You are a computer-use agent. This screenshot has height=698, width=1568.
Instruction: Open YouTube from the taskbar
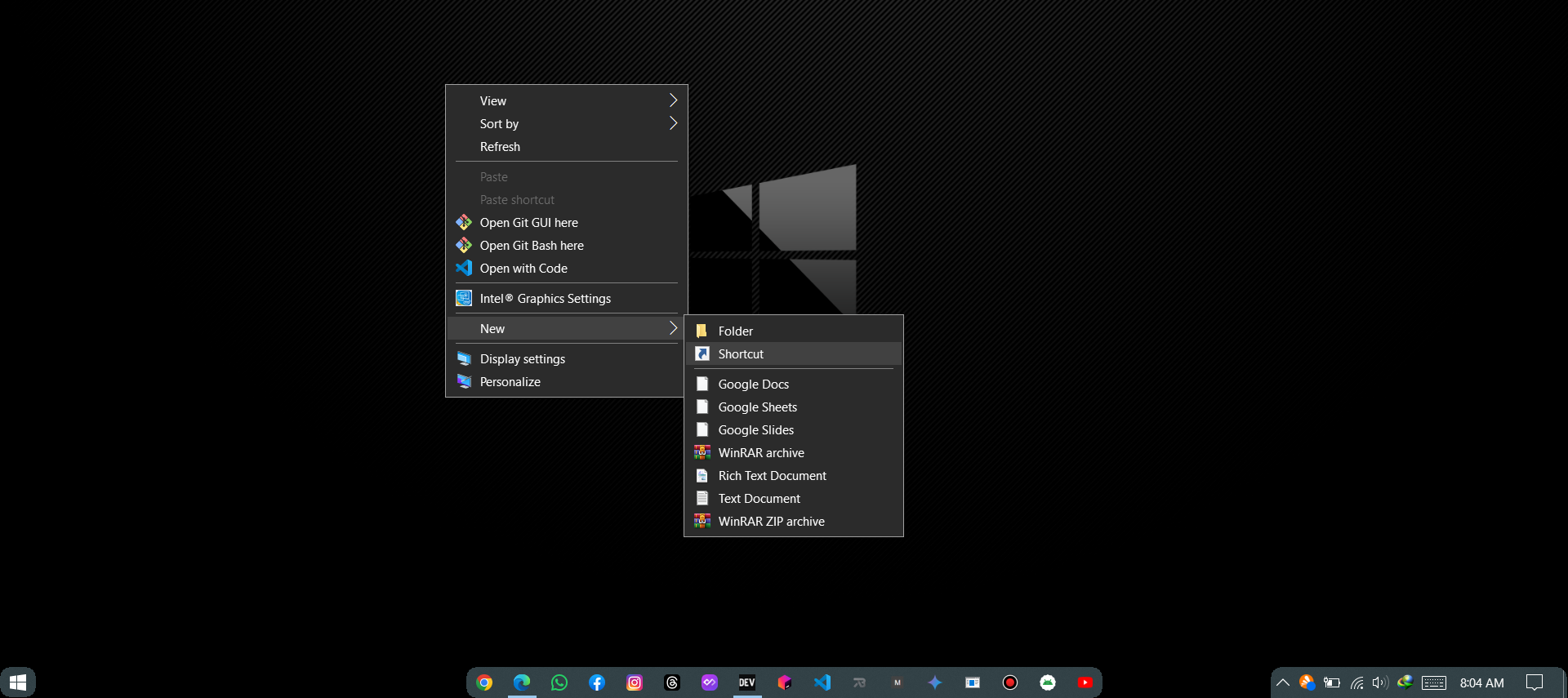pos(1085,682)
